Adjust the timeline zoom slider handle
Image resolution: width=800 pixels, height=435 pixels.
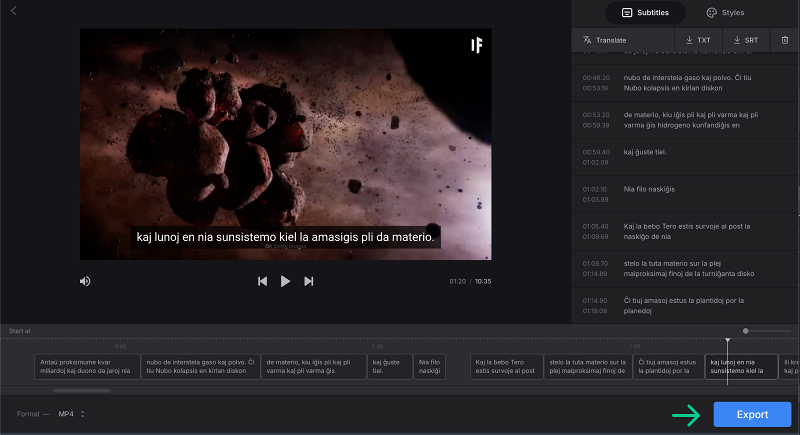745,331
